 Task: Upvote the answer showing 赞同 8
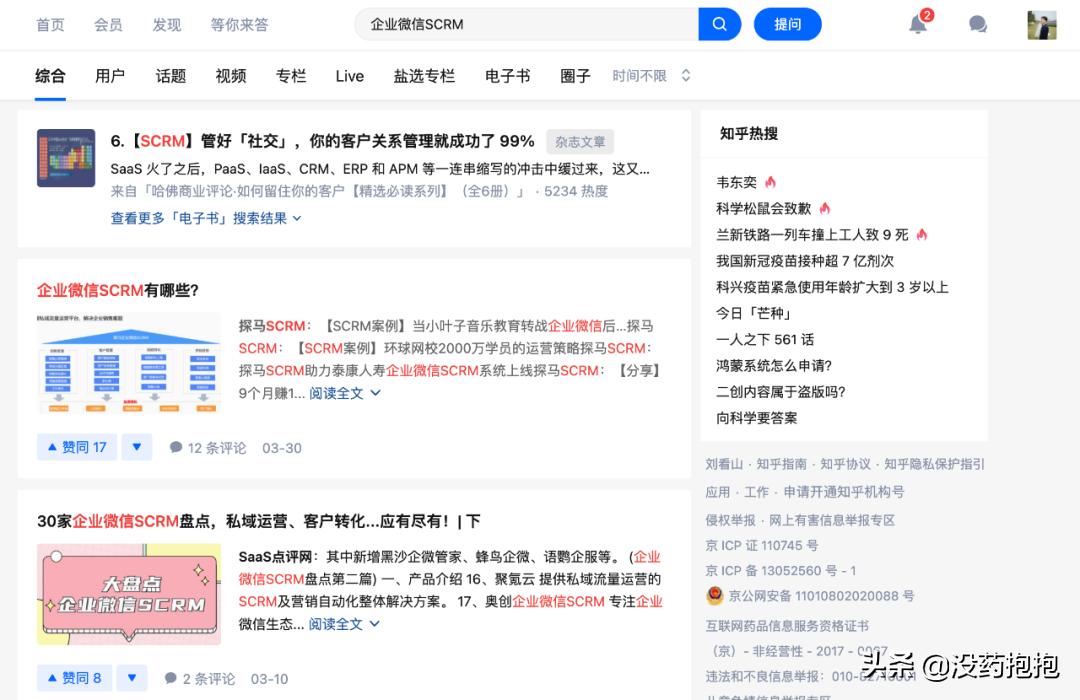[x=74, y=678]
